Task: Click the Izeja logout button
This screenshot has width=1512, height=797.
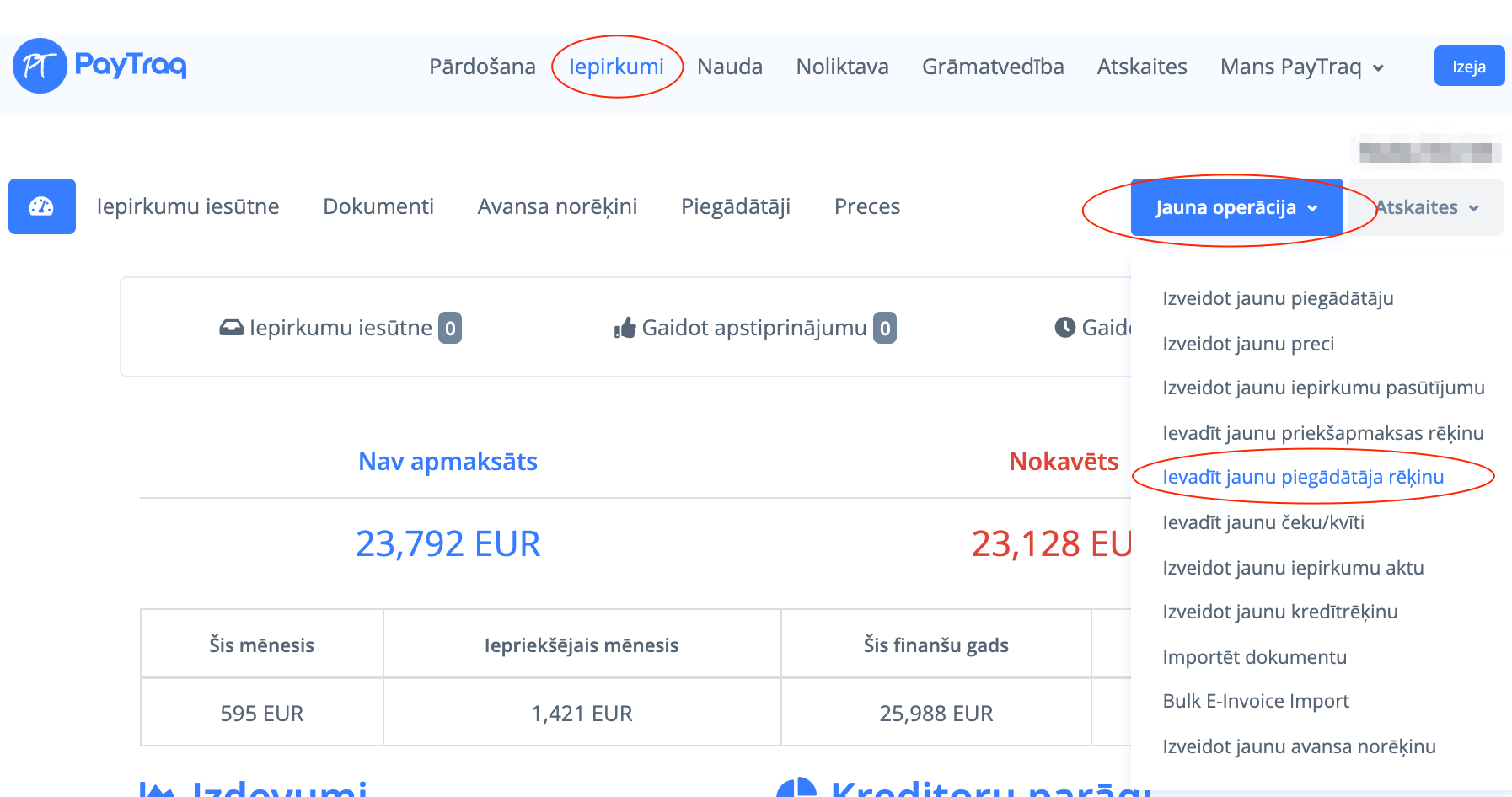Action: [x=1468, y=67]
